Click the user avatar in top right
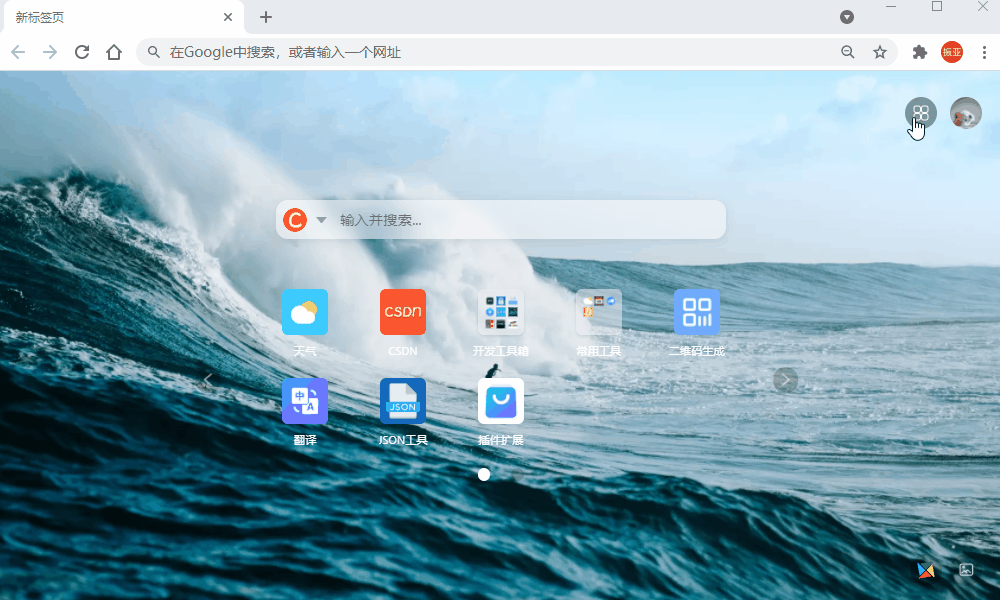This screenshot has width=1000, height=600. [965, 113]
